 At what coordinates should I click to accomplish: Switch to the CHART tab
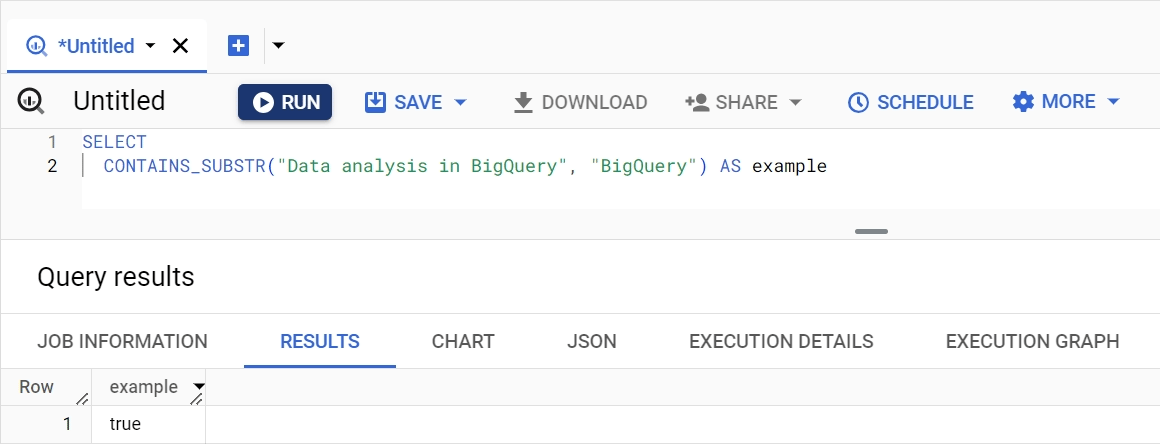[463, 341]
